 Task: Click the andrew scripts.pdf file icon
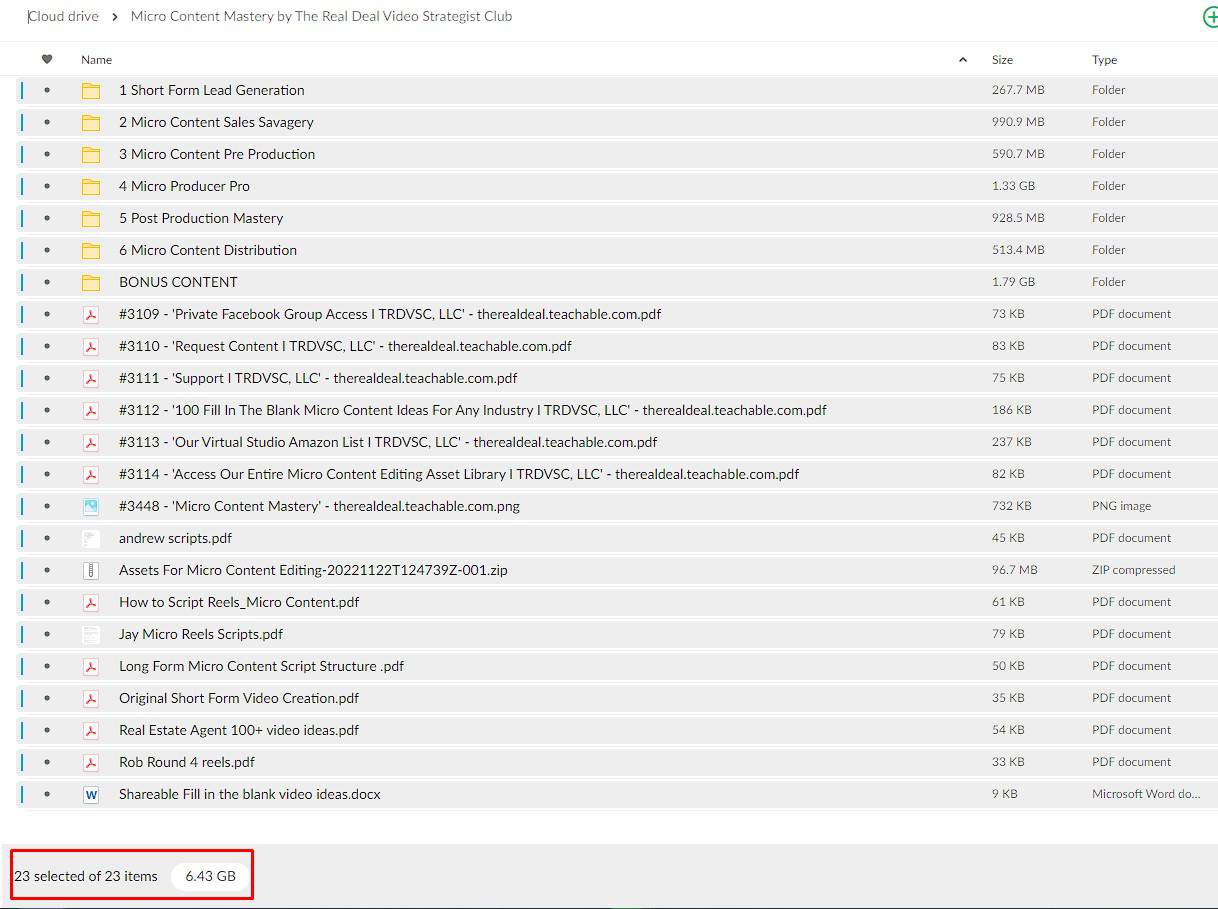coord(91,538)
